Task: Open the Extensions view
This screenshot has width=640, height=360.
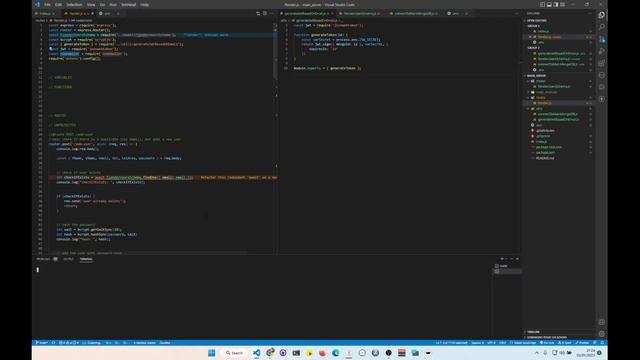Action: [x=602, y=63]
